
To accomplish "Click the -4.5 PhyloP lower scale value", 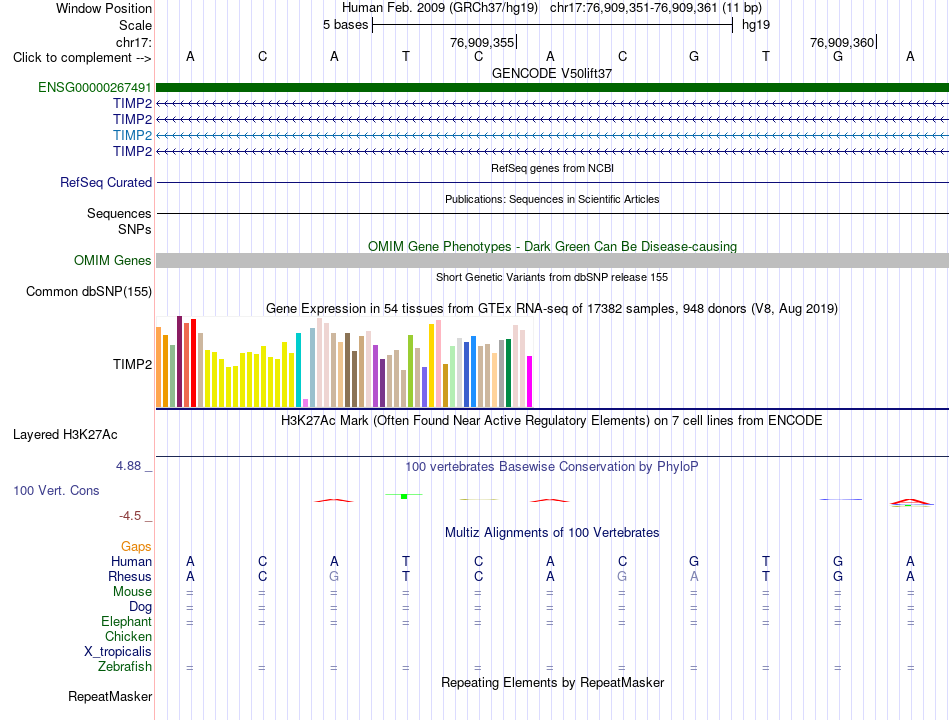I will (x=130, y=516).
